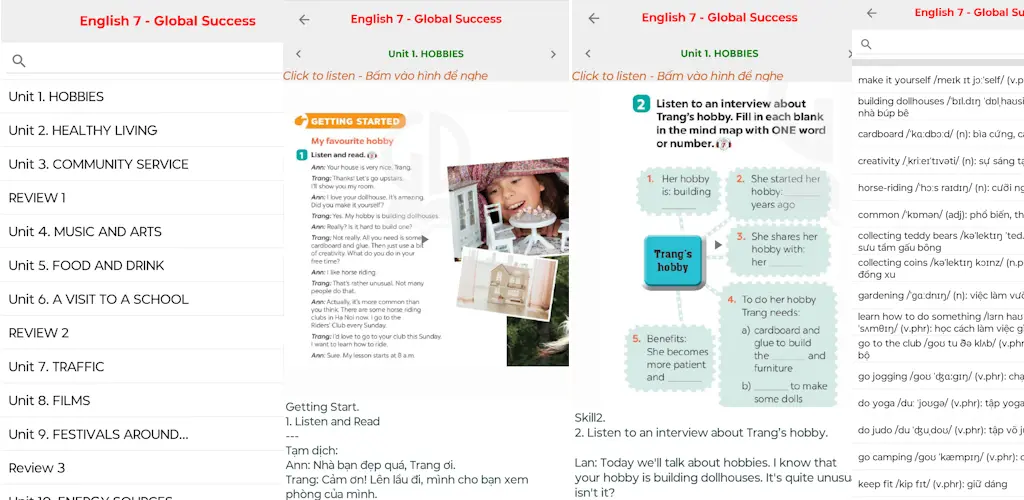Open Unit 3. COMMUNITY SERVICE
The width and height of the screenshot is (1024, 500).
pos(142,164)
